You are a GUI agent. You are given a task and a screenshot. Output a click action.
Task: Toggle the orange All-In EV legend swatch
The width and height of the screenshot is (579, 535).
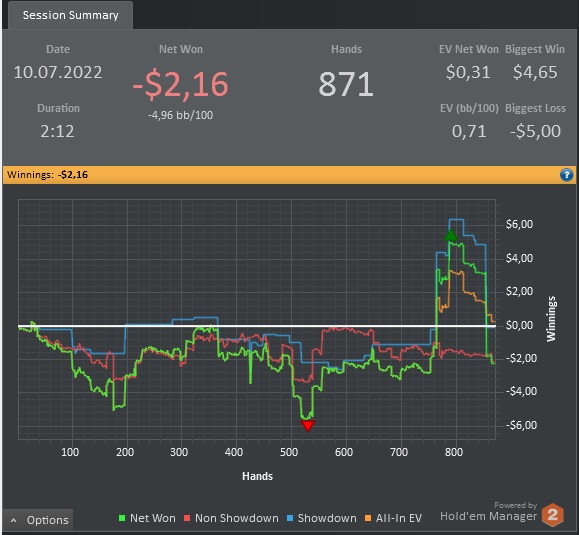(x=368, y=518)
